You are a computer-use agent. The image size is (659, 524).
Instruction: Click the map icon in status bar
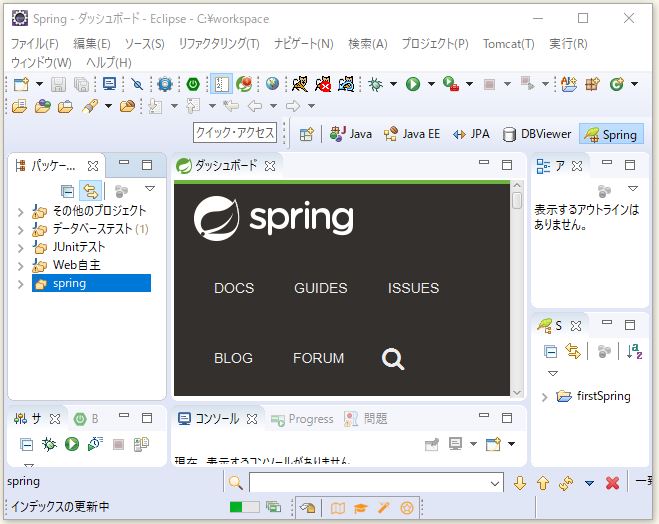tap(337, 508)
